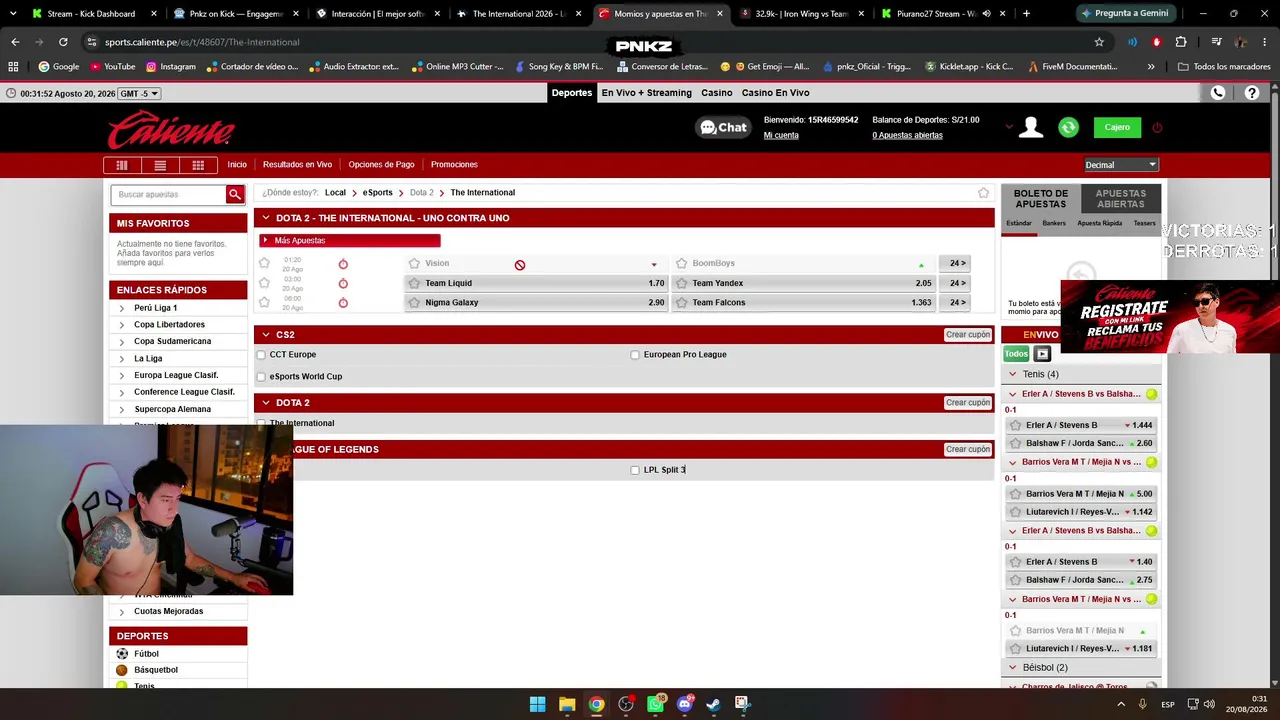Favorite the Team Yandex selection star

click(x=681, y=283)
